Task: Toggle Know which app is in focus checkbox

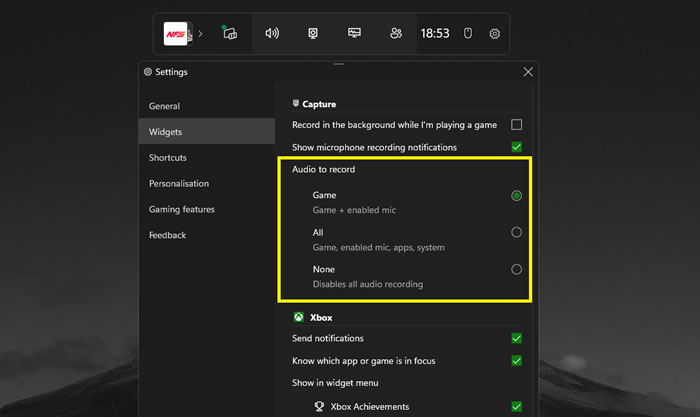Action: [x=517, y=361]
